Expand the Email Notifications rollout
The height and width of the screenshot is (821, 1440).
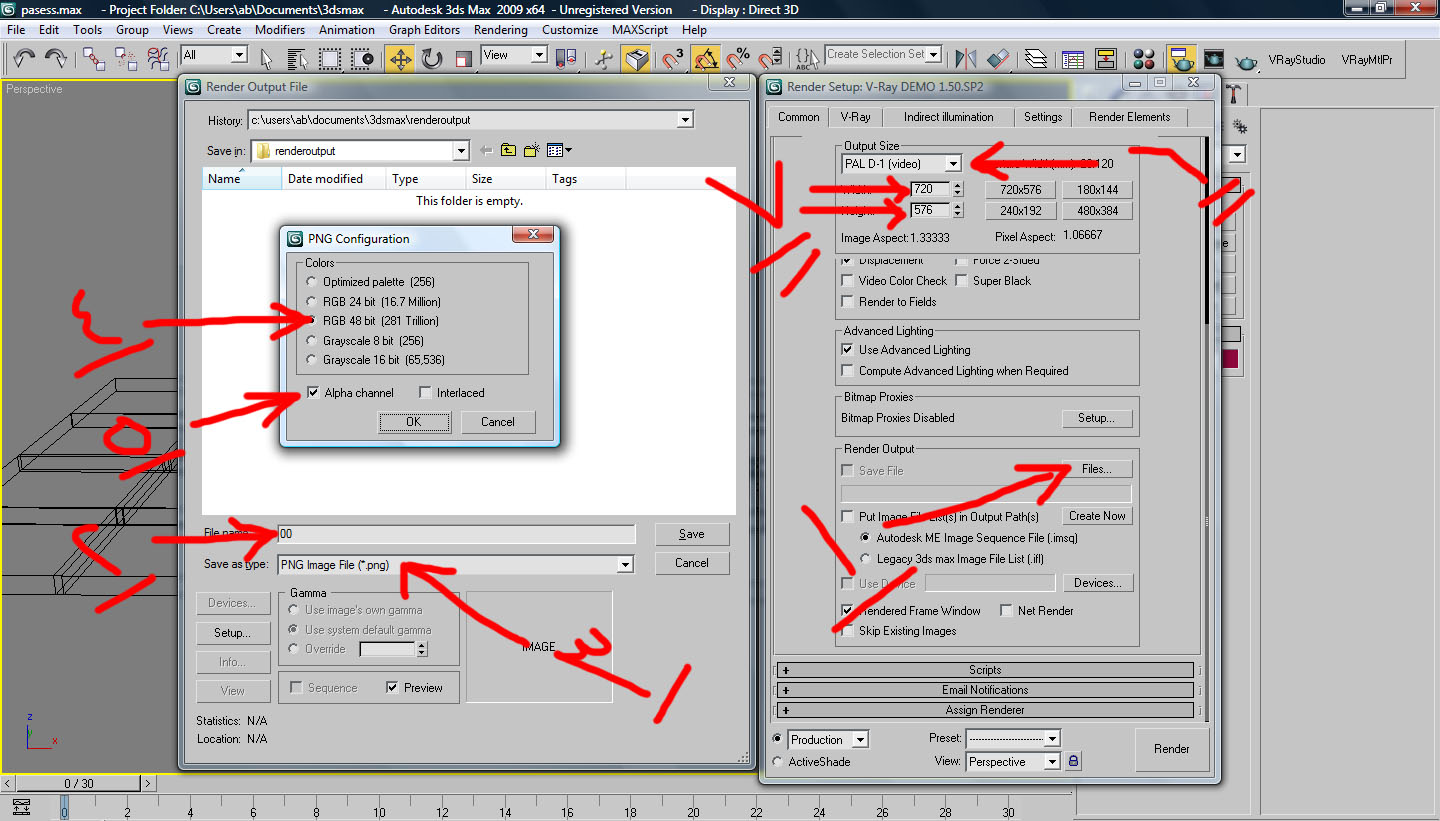985,690
